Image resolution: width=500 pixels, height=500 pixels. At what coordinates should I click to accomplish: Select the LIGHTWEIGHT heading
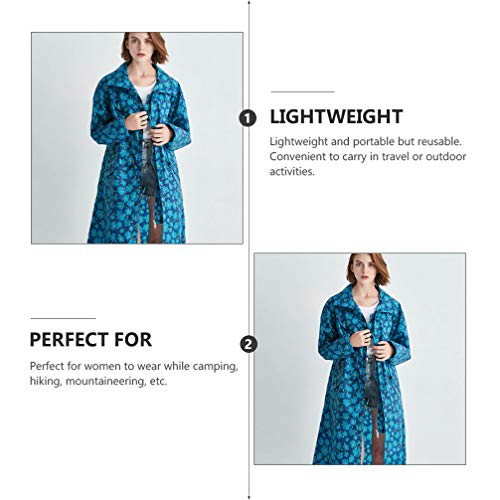[x=336, y=116]
